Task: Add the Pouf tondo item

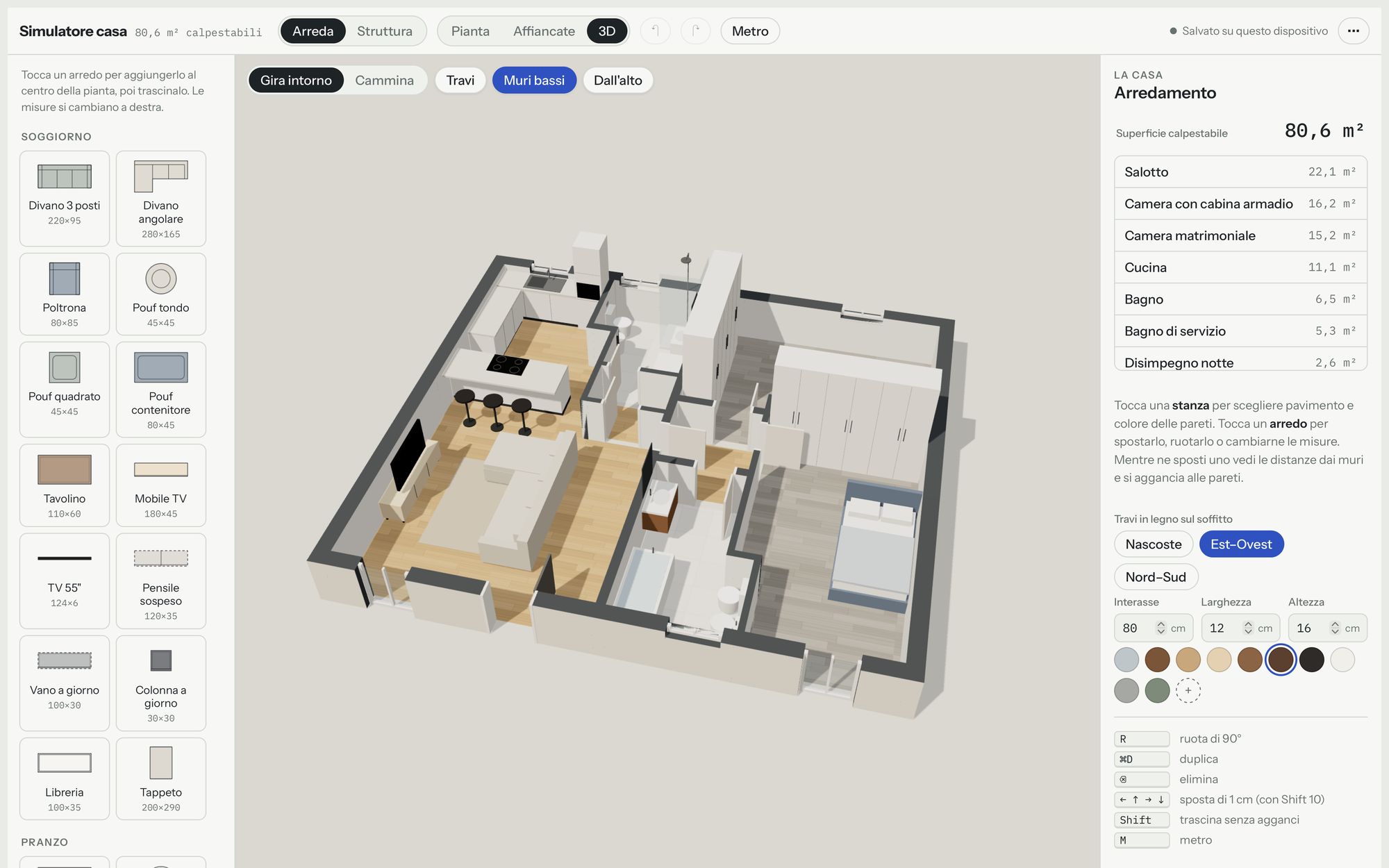Action: [161, 294]
